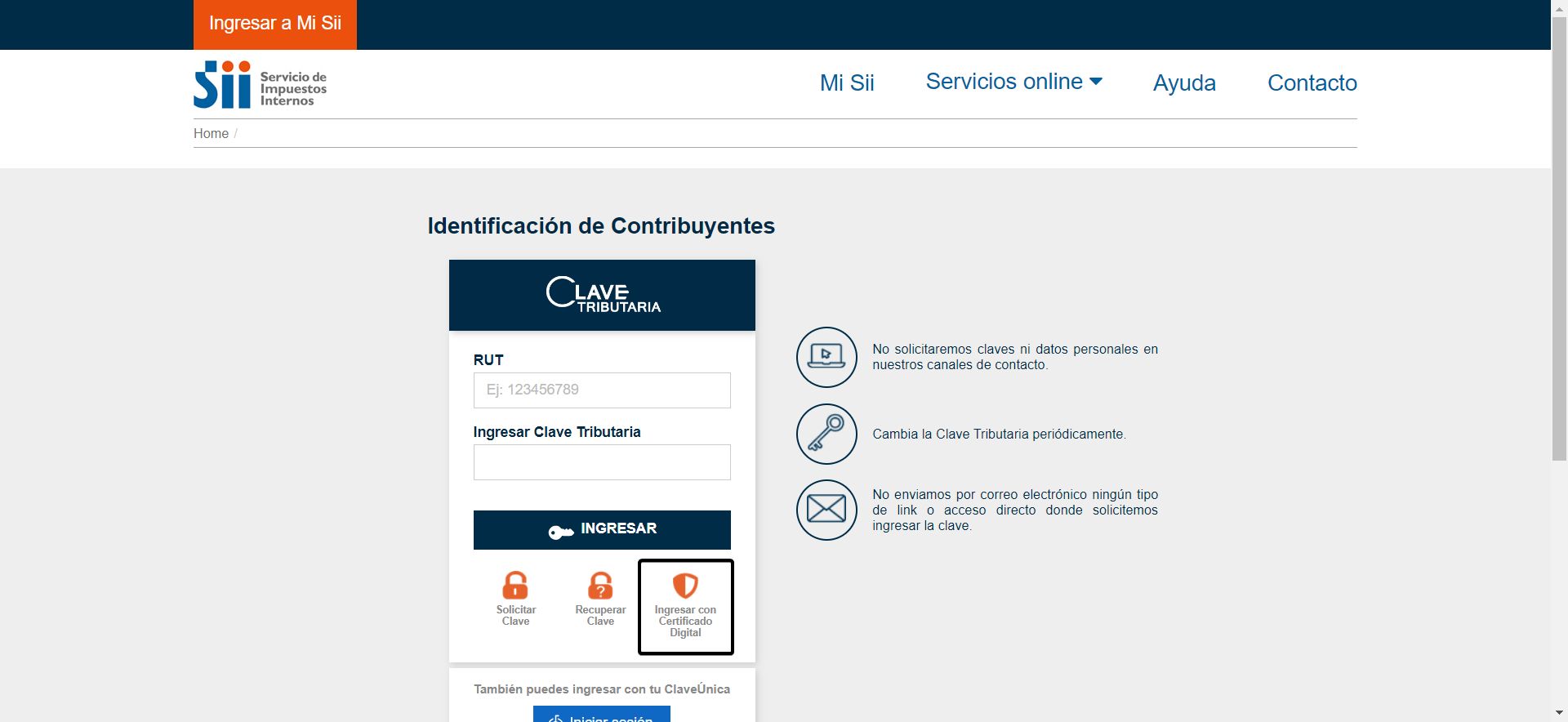
Task: Click the text También puedes ingresar con tu ClaveÚnica
Action: [x=602, y=689]
